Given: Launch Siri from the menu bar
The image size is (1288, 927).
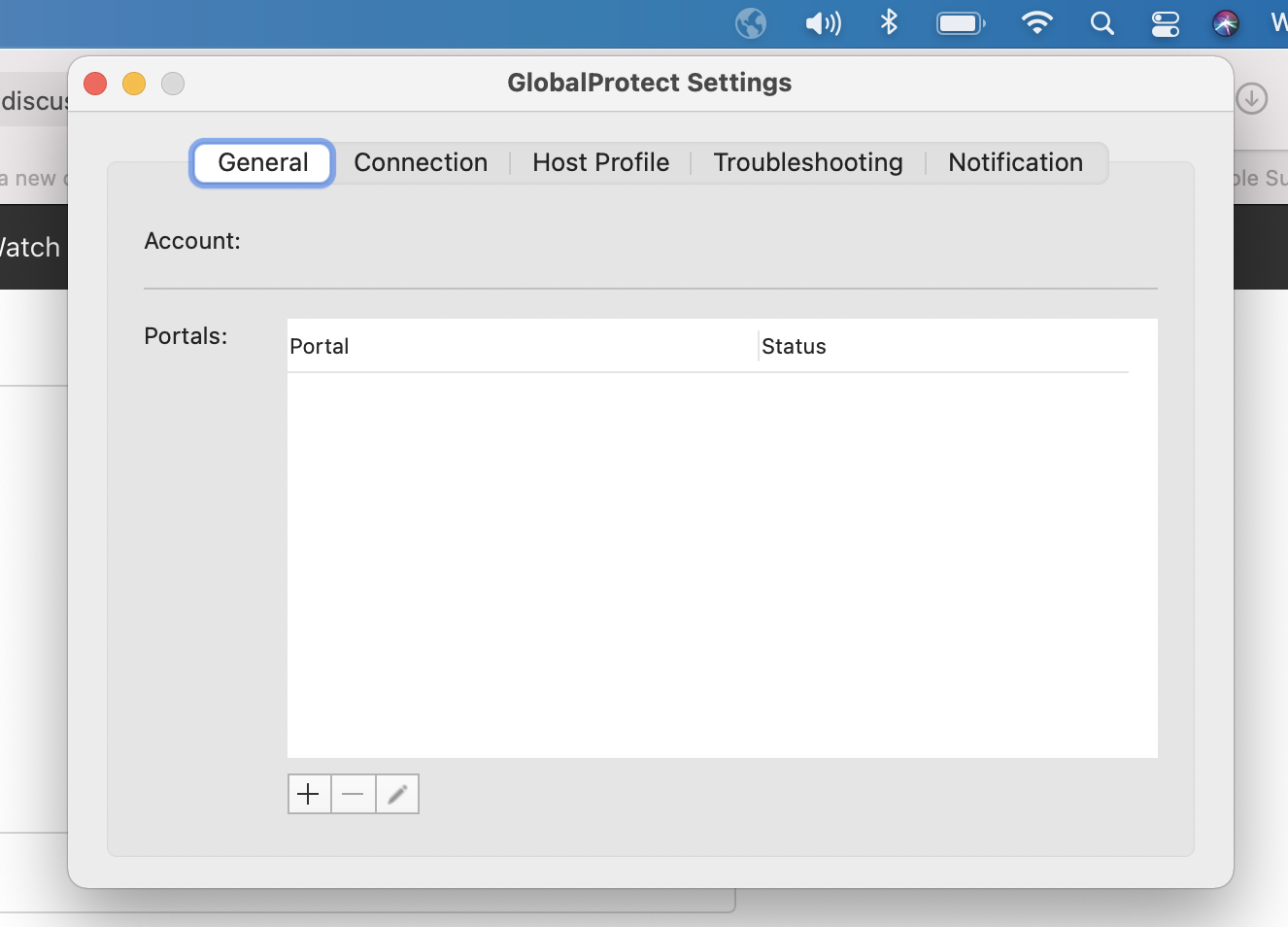Looking at the screenshot, I should click(x=1226, y=23).
